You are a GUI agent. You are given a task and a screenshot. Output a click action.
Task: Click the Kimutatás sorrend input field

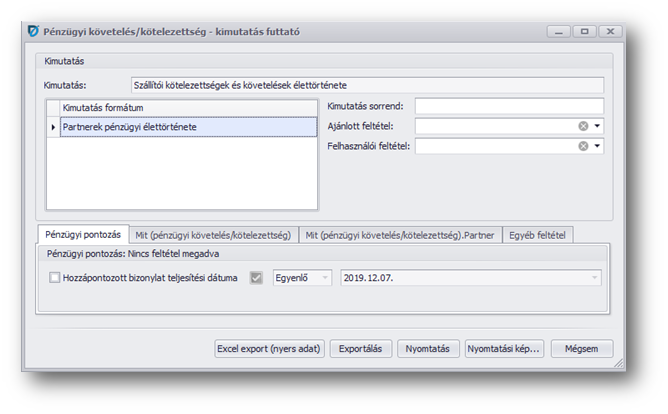tap(509, 106)
